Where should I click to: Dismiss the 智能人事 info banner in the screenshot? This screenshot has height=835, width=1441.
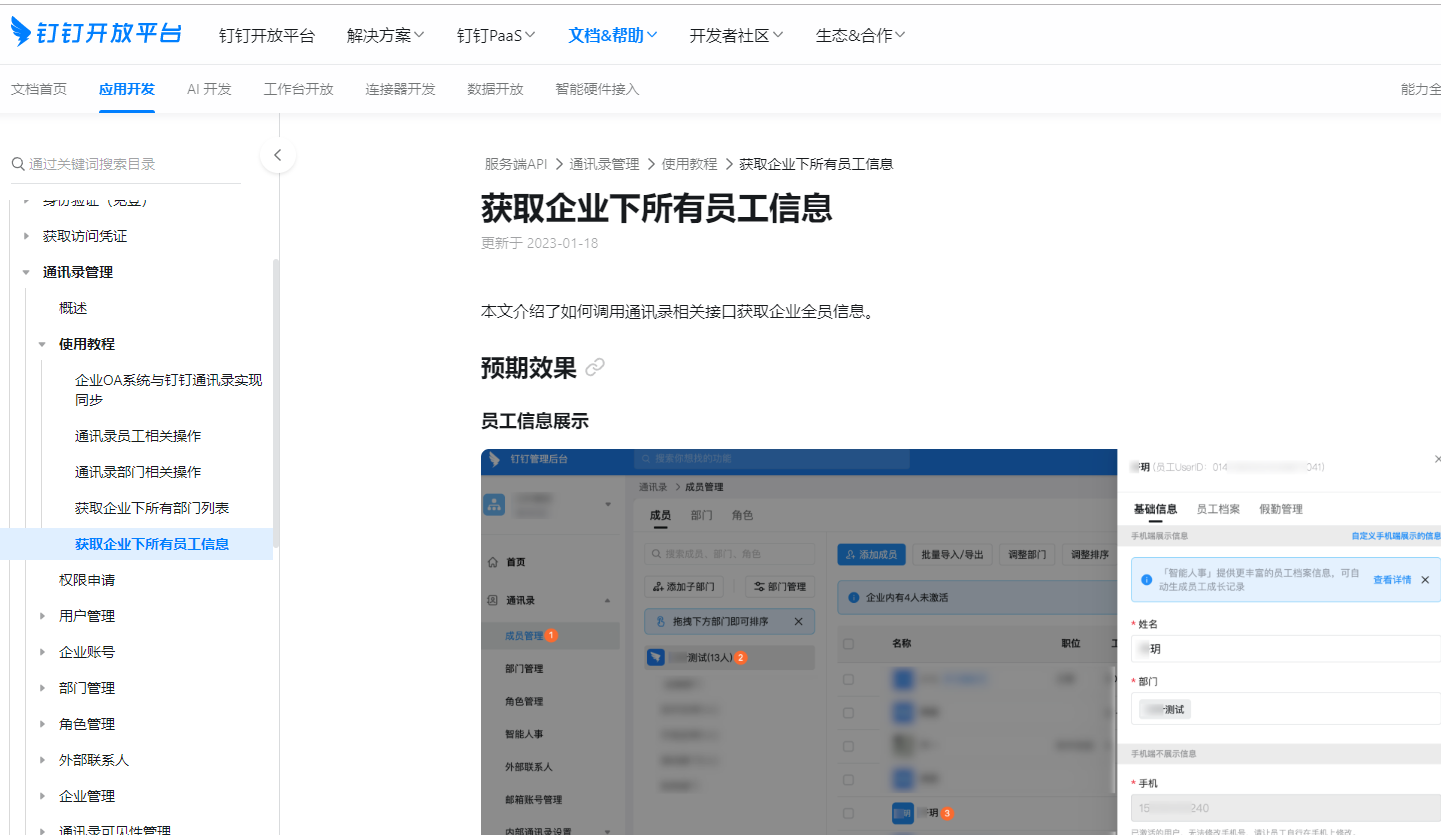click(x=1425, y=580)
